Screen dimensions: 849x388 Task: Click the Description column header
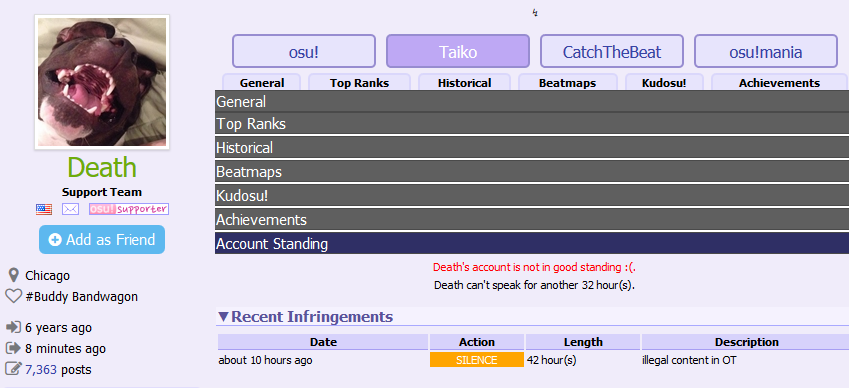(746, 342)
